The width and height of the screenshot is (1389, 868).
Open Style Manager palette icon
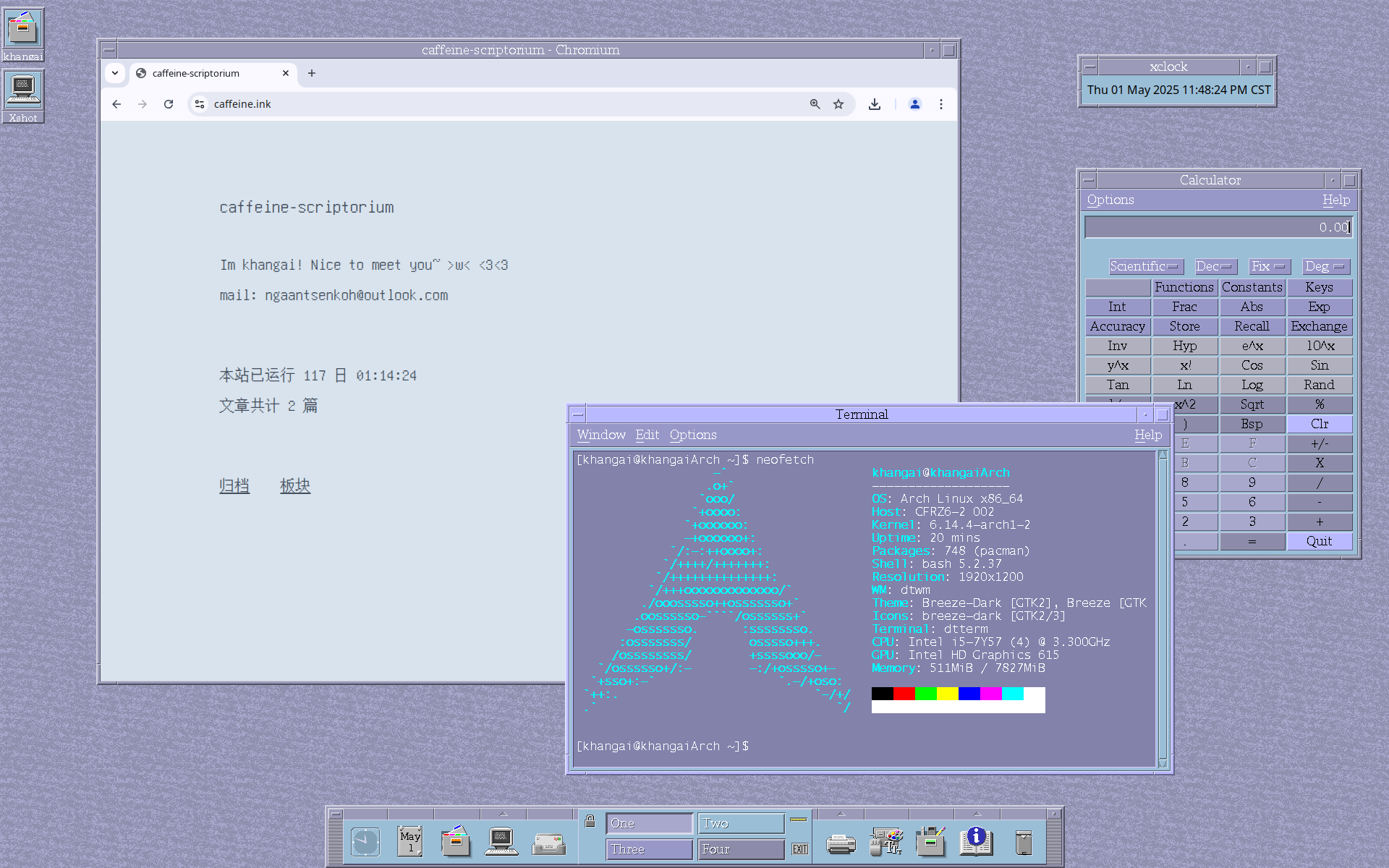886,841
